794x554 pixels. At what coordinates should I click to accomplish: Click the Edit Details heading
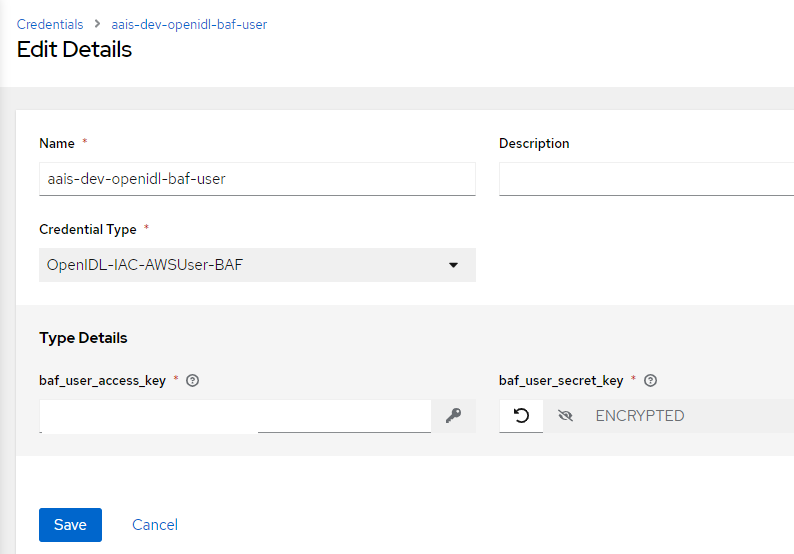(74, 50)
